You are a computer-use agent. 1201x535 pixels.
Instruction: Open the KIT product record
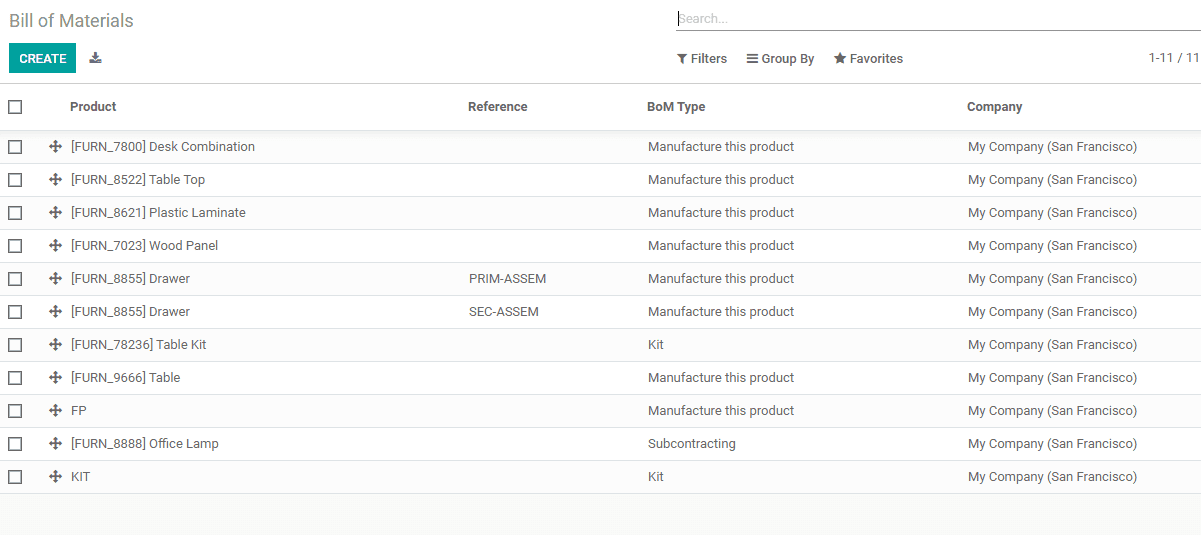click(x=80, y=477)
